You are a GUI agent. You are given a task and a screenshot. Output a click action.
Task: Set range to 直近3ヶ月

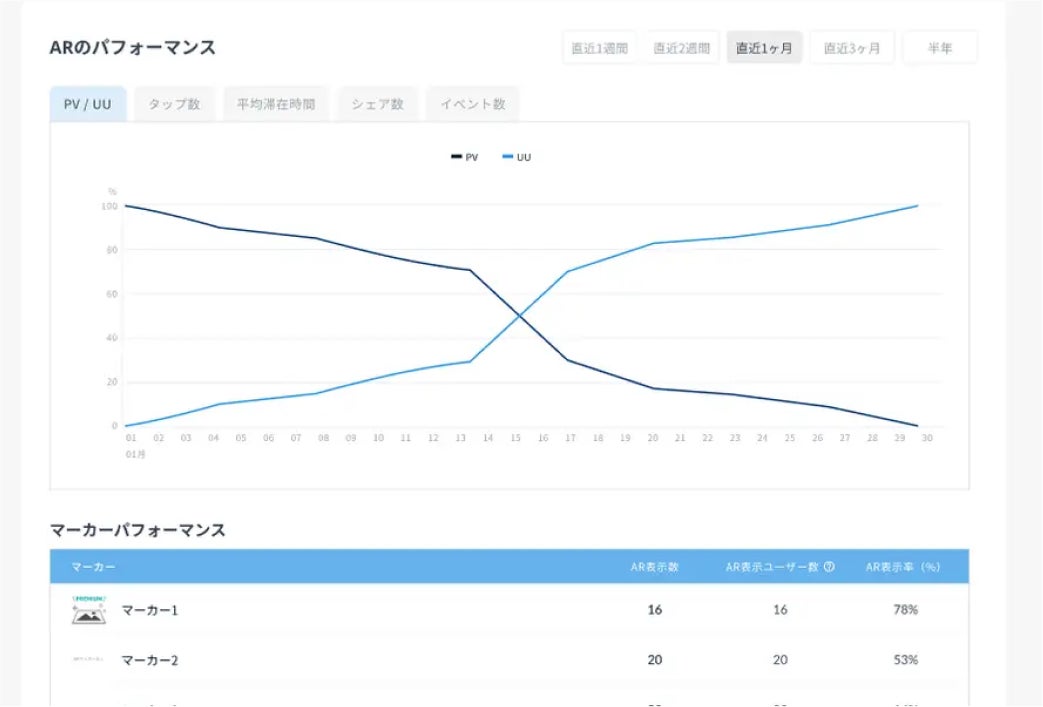[852, 48]
